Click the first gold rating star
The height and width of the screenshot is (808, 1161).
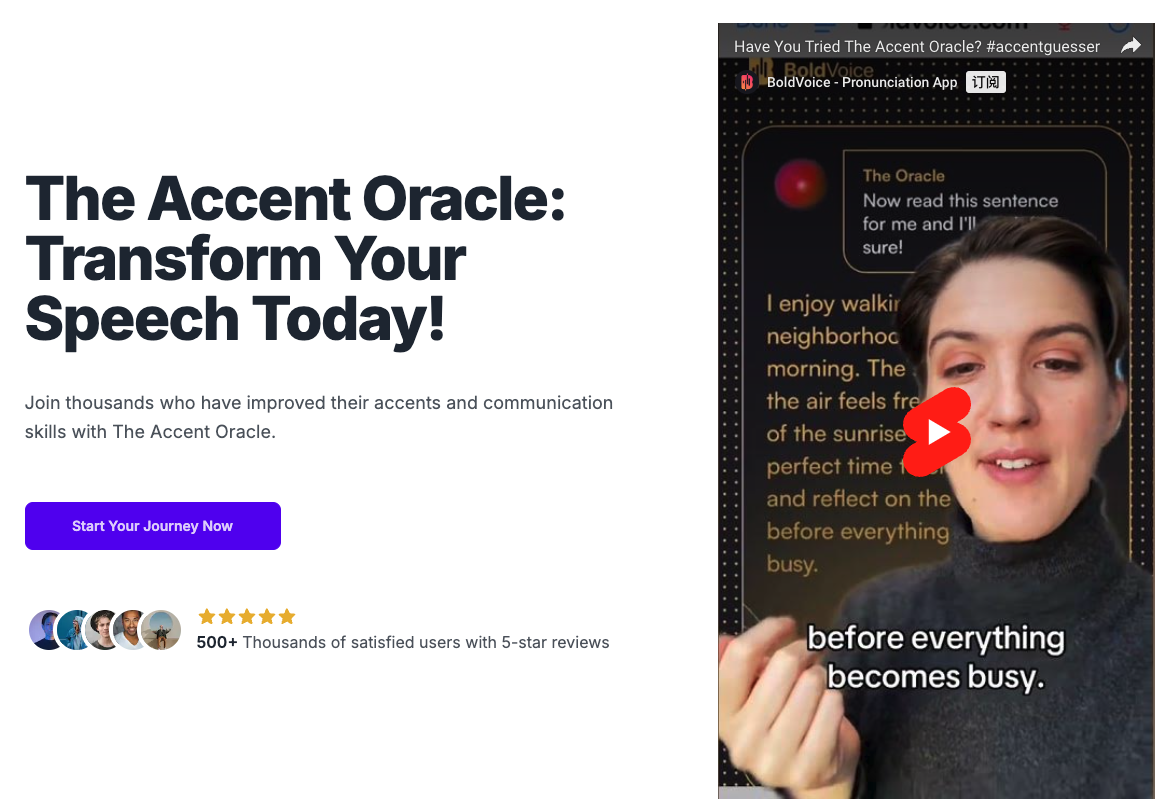click(x=207, y=616)
